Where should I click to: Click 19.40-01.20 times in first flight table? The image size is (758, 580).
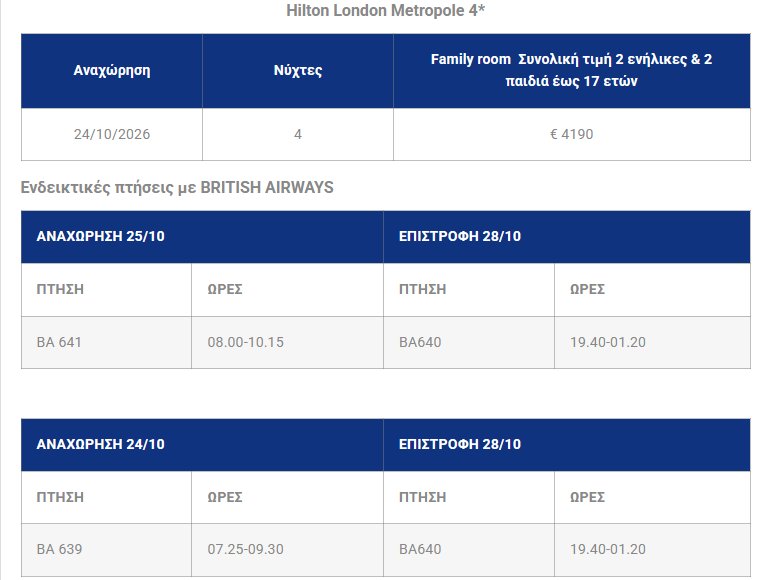pyautogui.click(x=653, y=342)
